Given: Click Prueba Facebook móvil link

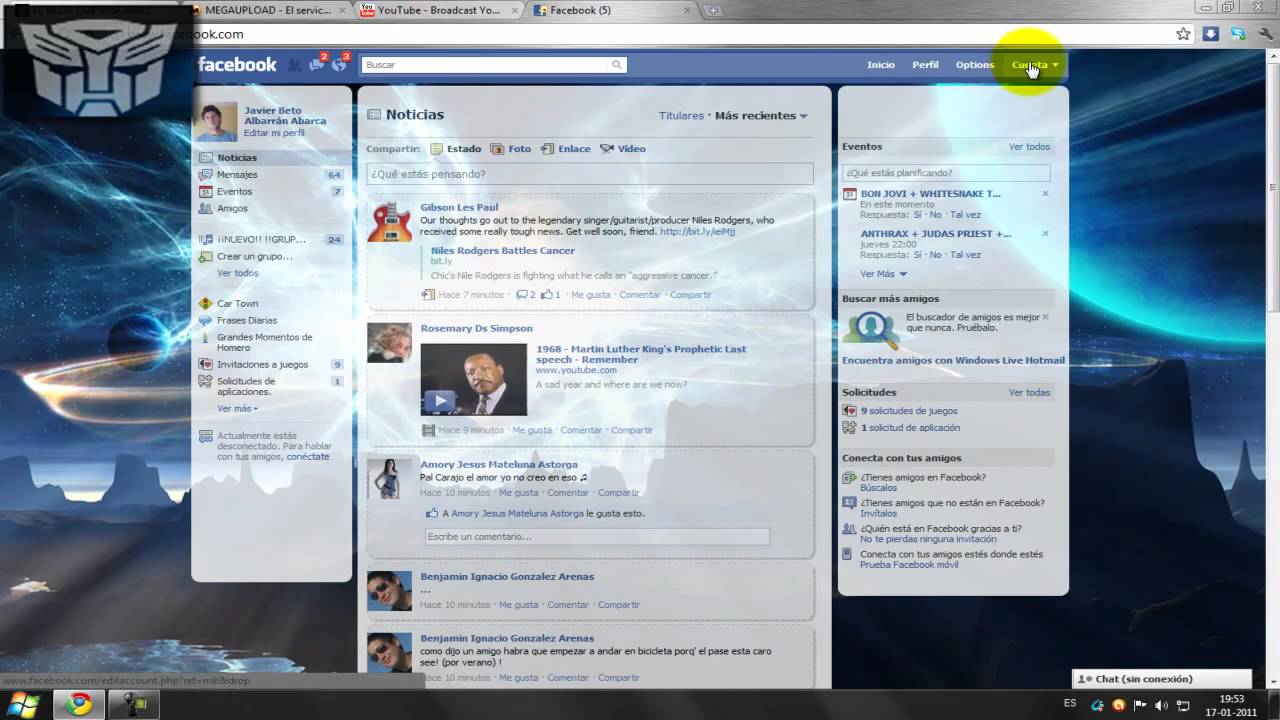Looking at the screenshot, I should tap(909, 565).
